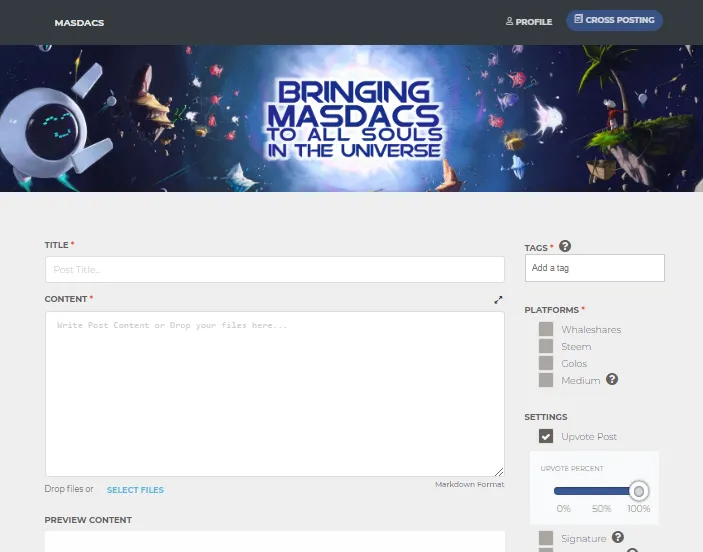
Task: Click the Markdown Format text
Action: tap(469, 484)
